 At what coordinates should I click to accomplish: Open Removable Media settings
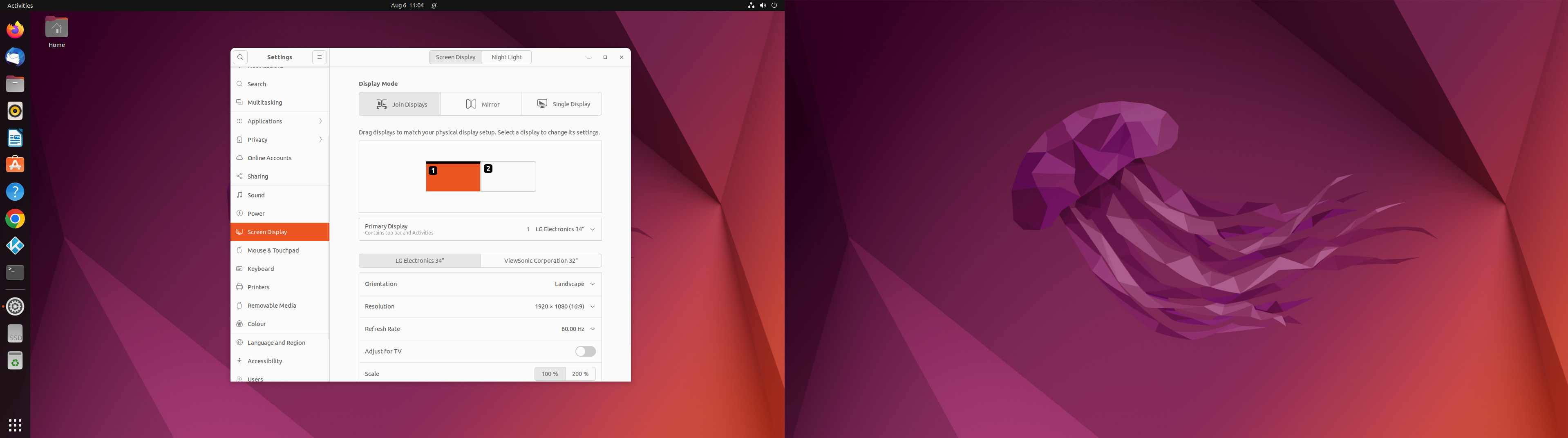tap(280, 305)
